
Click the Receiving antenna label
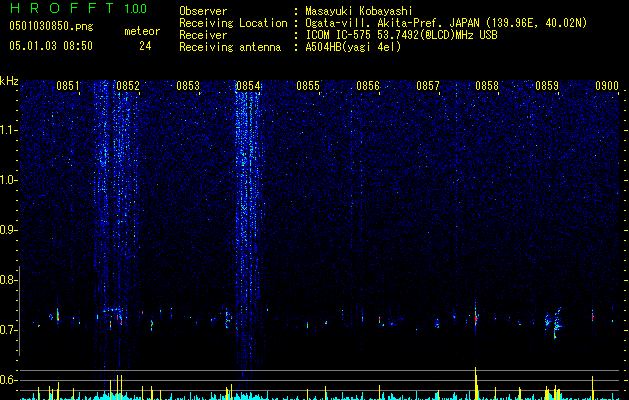coord(230,47)
